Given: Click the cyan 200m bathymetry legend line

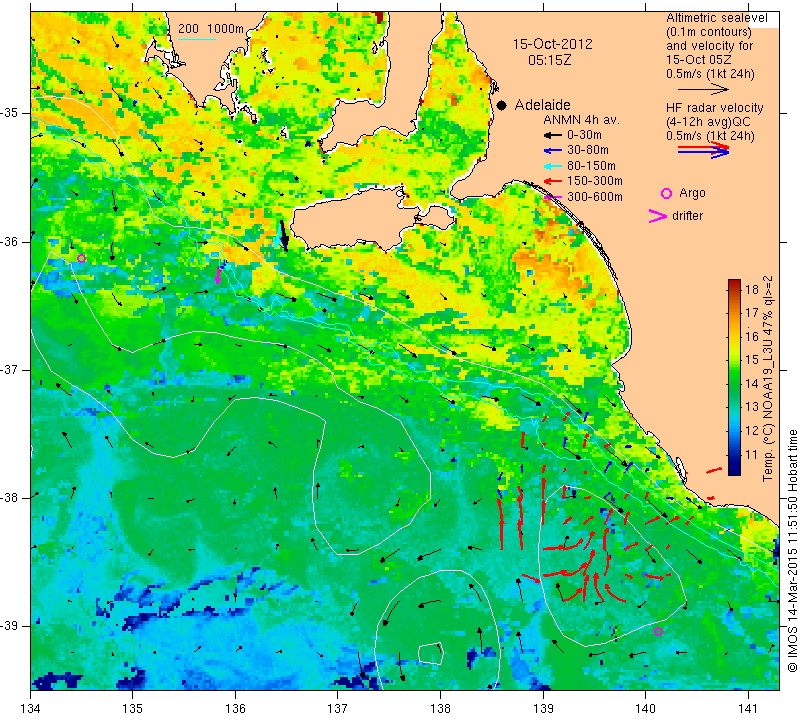Looking at the screenshot, I should [197, 39].
